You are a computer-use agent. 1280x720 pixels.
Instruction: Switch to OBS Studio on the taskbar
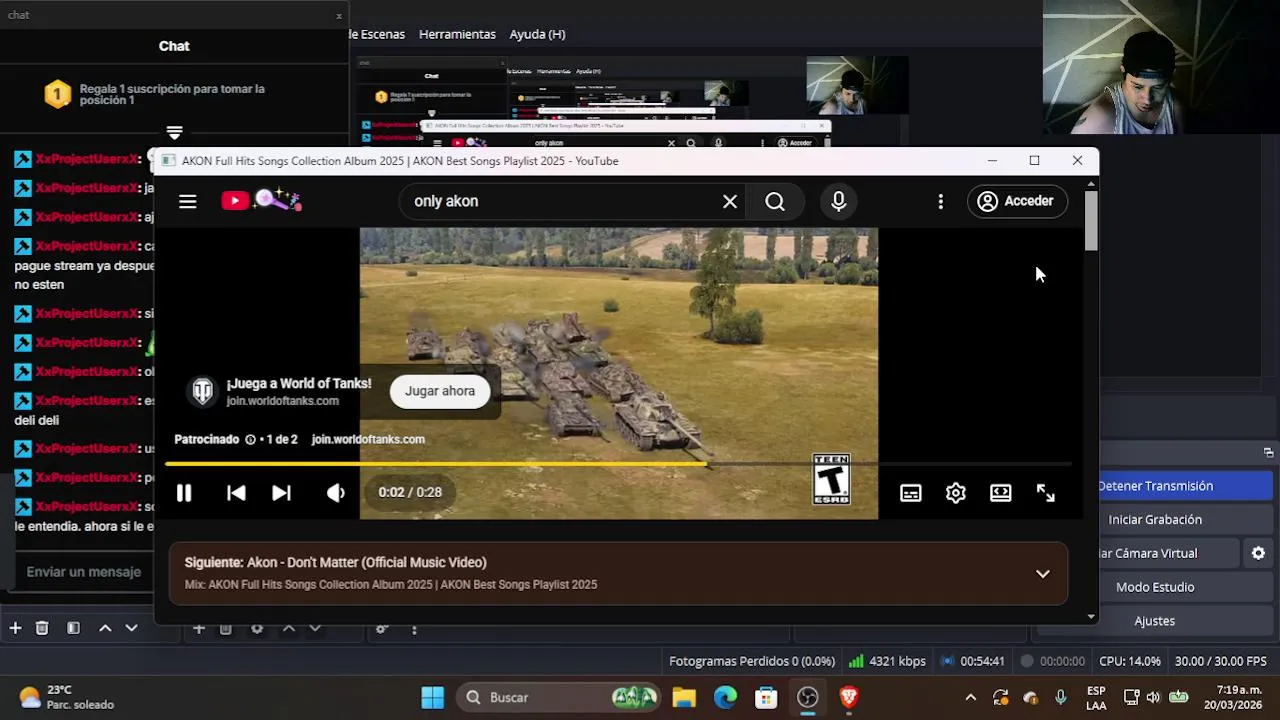[807, 697]
